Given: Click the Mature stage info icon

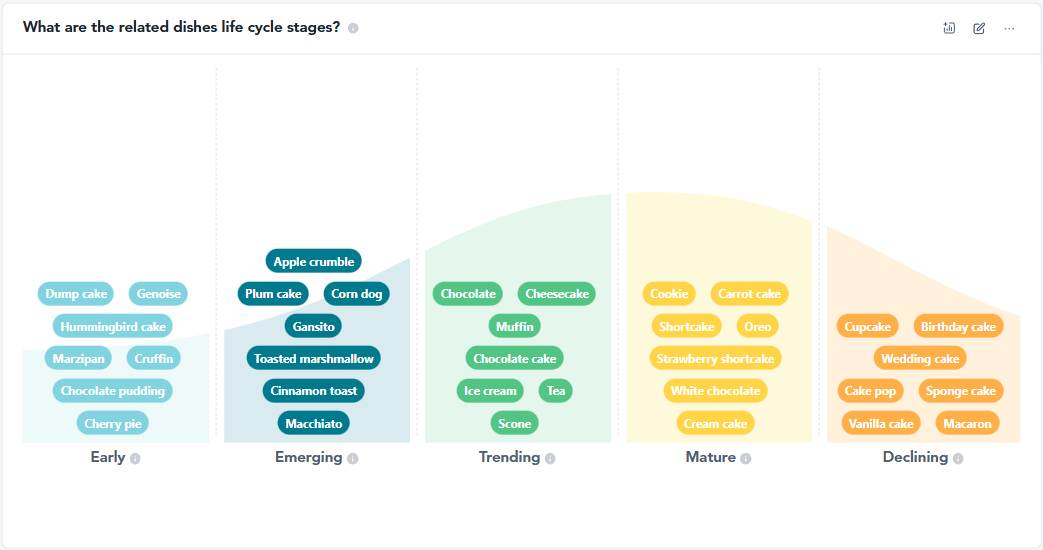Looking at the screenshot, I should [x=746, y=458].
